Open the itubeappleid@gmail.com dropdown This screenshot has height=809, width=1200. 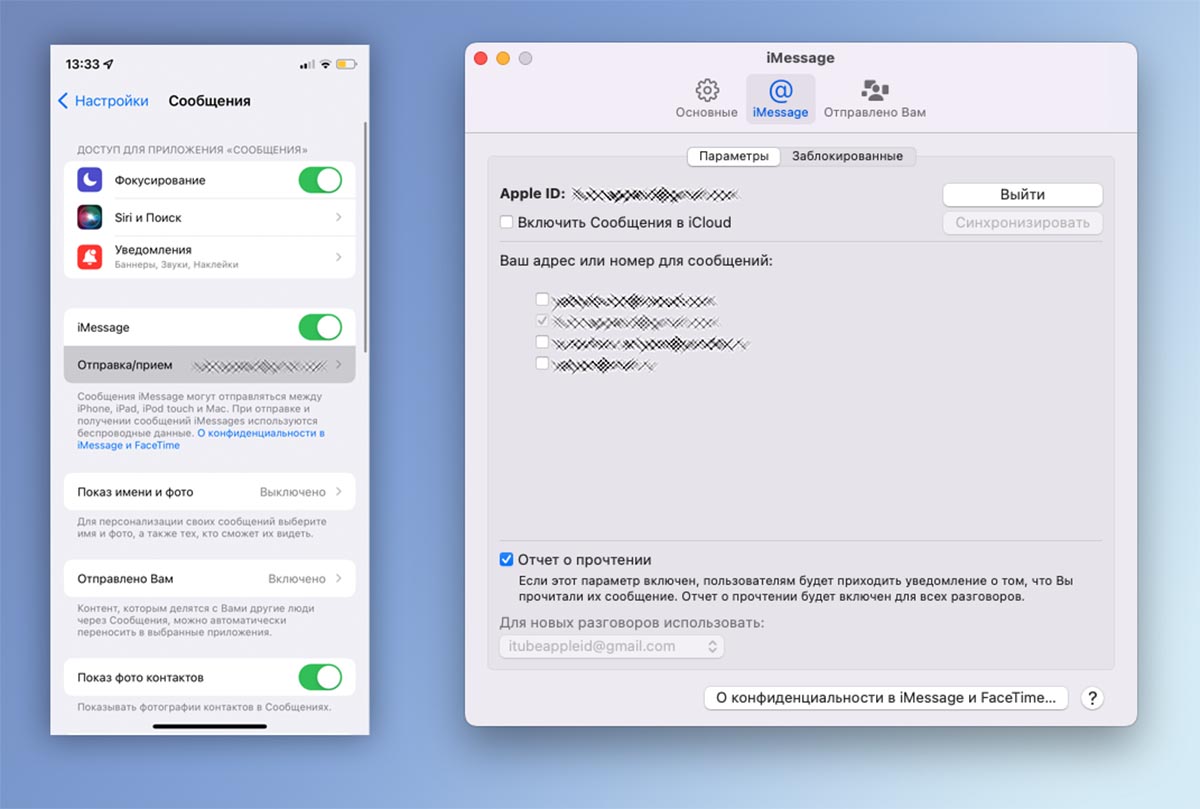[x=612, y=647]
